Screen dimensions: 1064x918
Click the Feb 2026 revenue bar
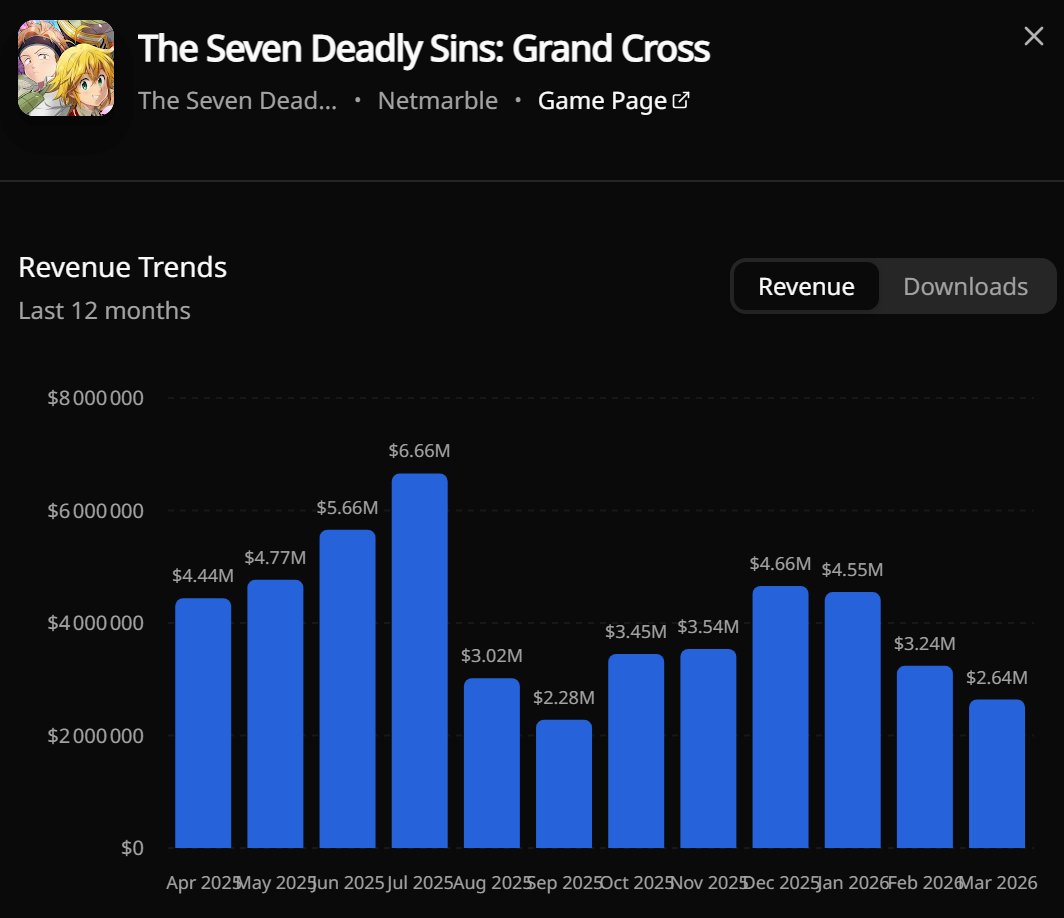(x=925, y=757)
